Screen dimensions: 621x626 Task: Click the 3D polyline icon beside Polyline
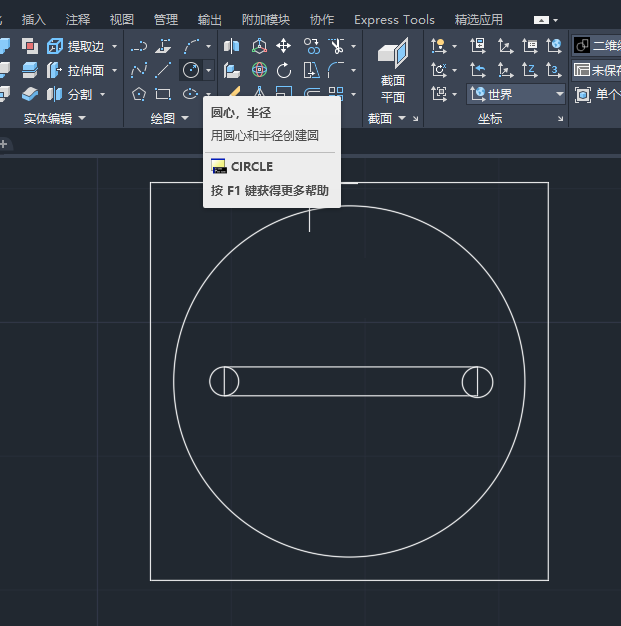click(x=163, y=47)
